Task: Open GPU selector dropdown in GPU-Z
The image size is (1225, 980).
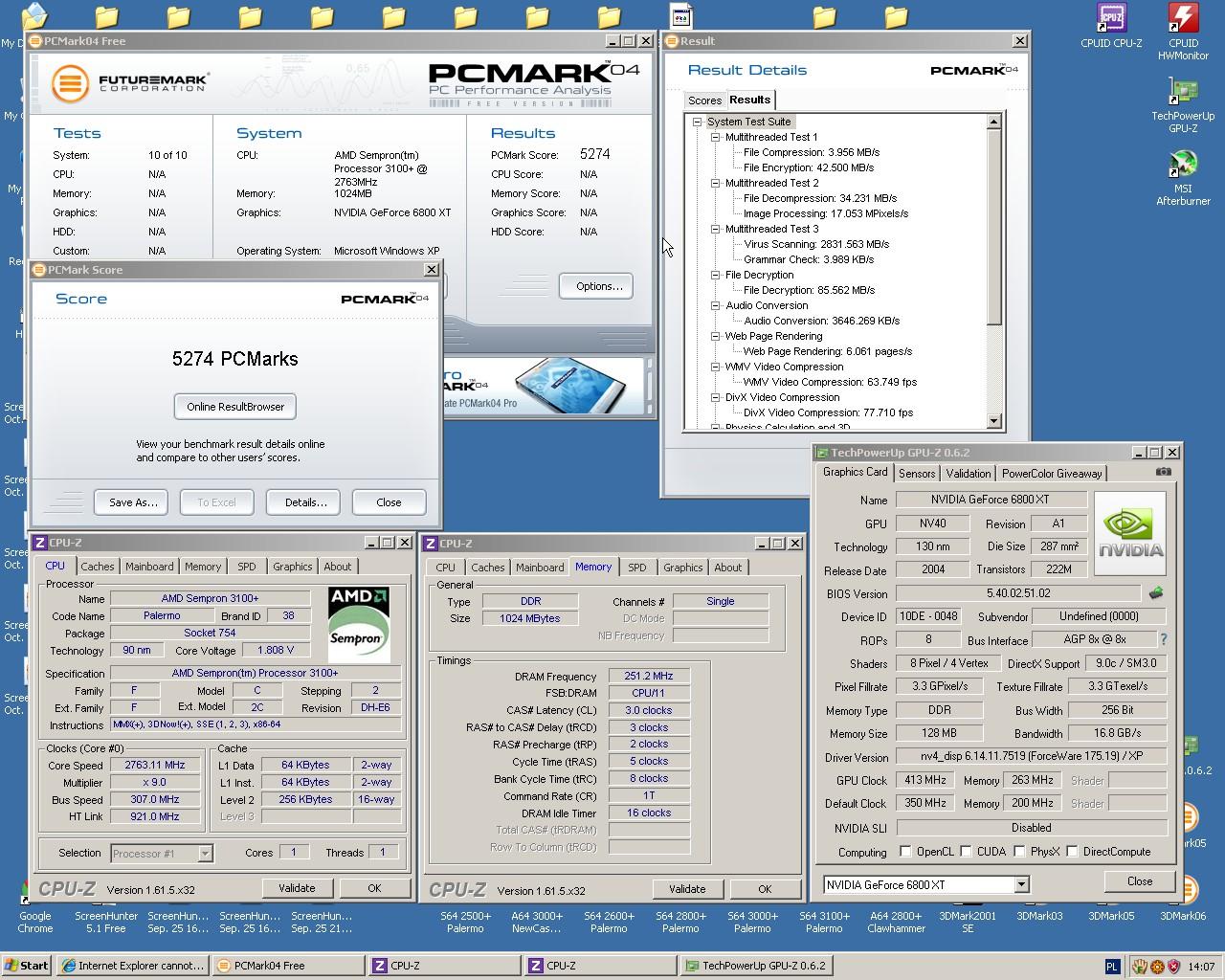Action: coord(1021,884)
